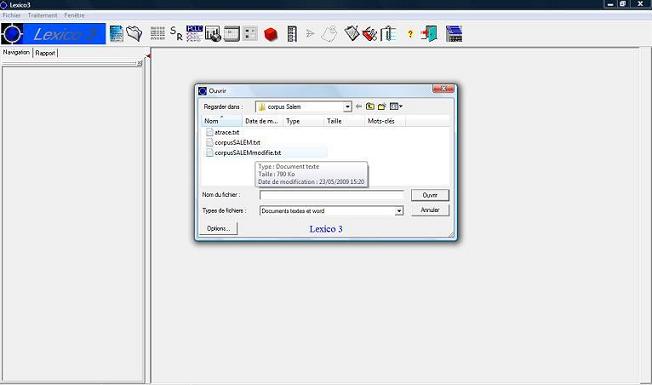652x385 pixels.
Task: Click the exit door icon
Action: click(429, 34)
